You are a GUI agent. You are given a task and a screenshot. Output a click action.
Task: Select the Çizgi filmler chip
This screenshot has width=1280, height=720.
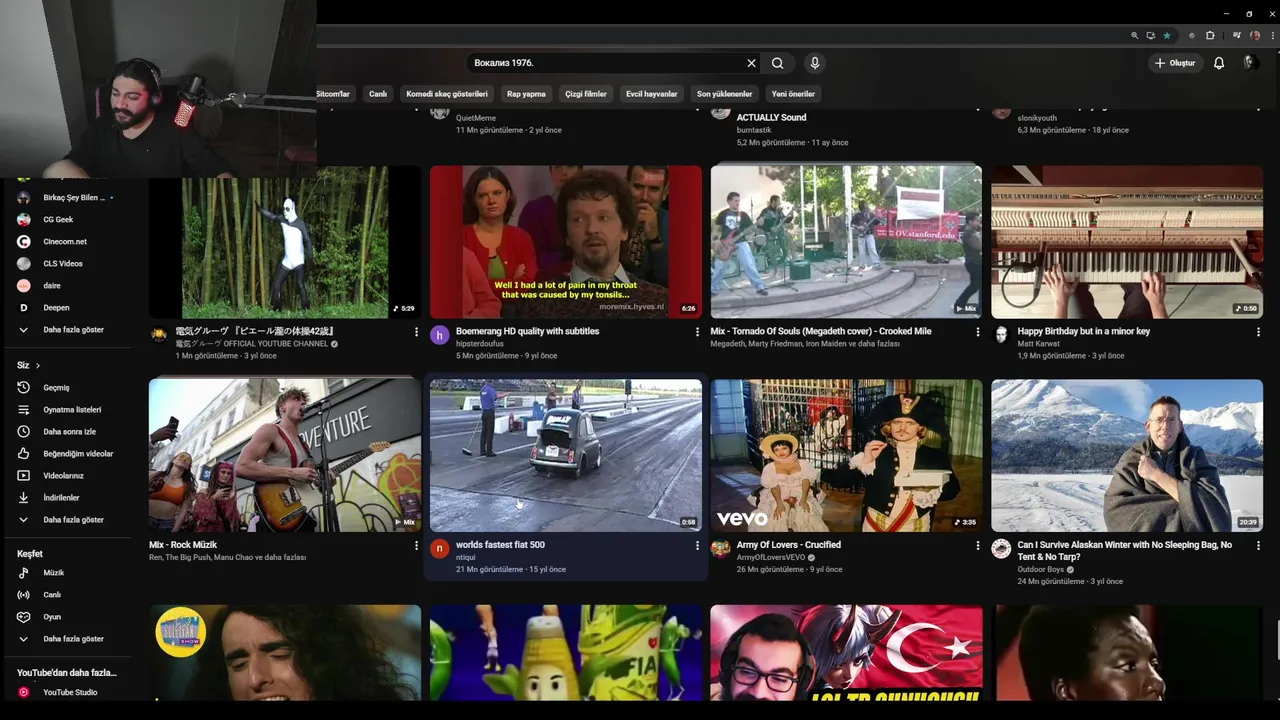point(586,94)
